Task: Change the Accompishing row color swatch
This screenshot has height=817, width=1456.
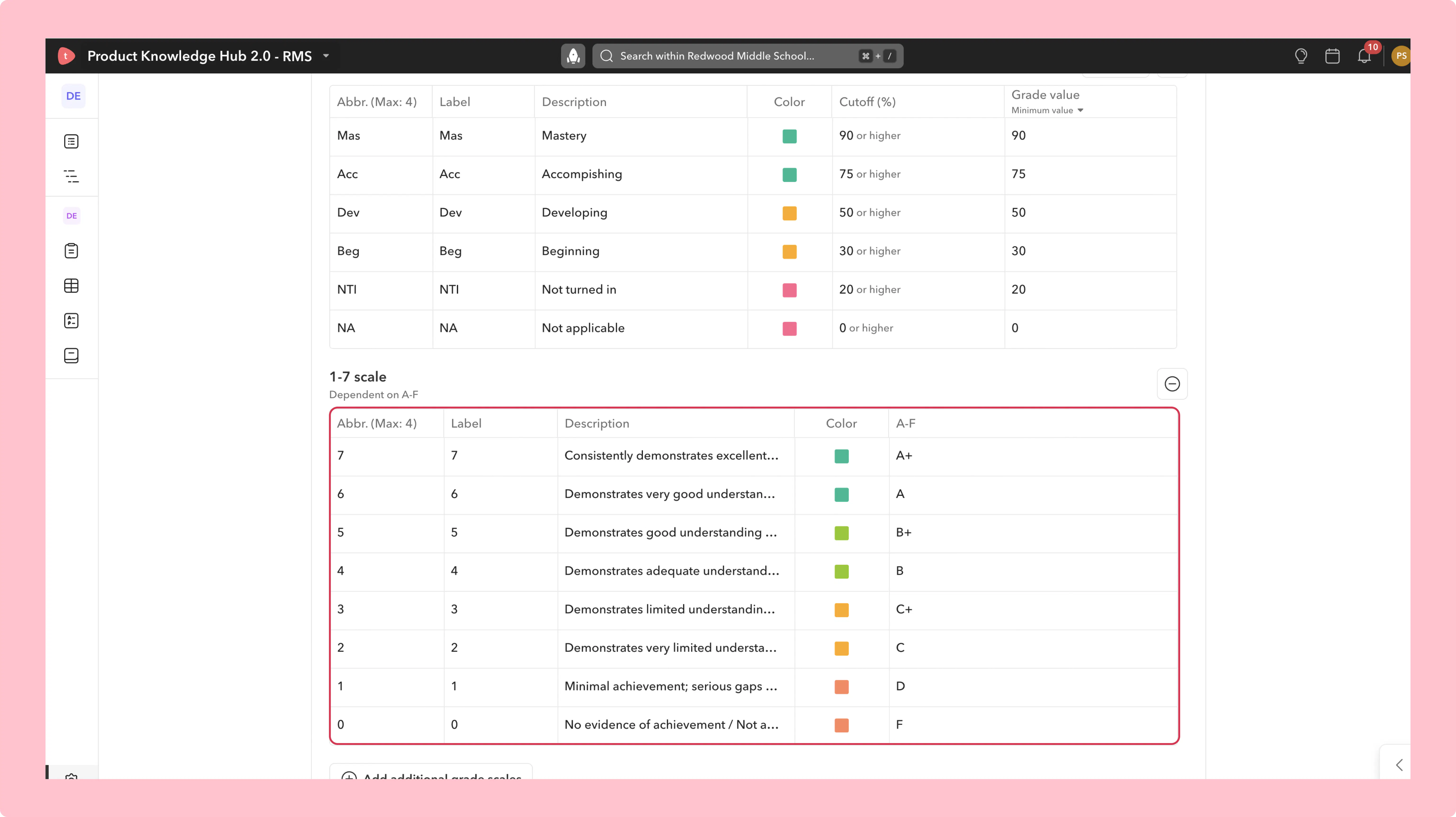Action: [790, 175]
